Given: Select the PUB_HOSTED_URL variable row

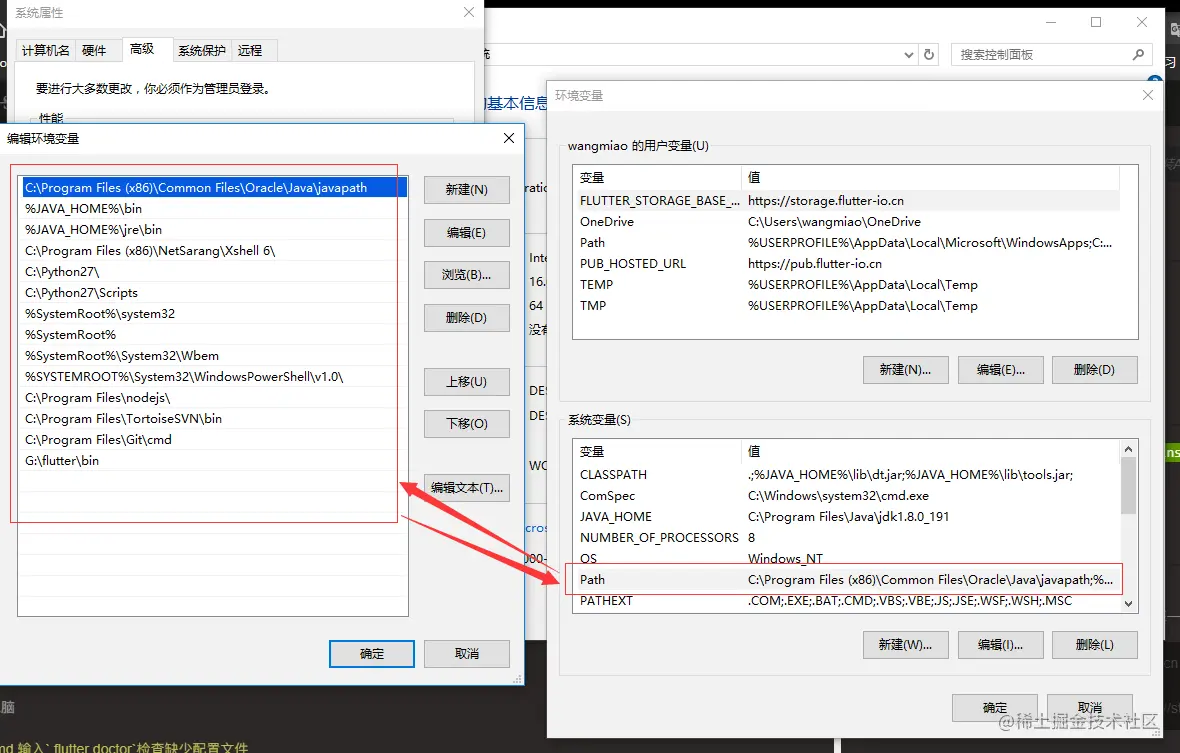Looking at the screenshot, I should (847, 264).
